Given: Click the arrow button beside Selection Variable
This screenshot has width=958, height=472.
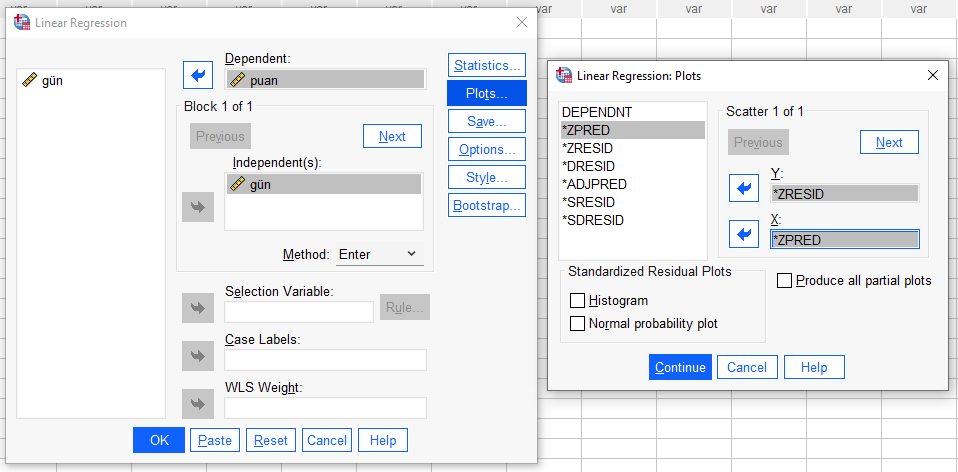Looking at the screenshot, I should click(198, 307).
